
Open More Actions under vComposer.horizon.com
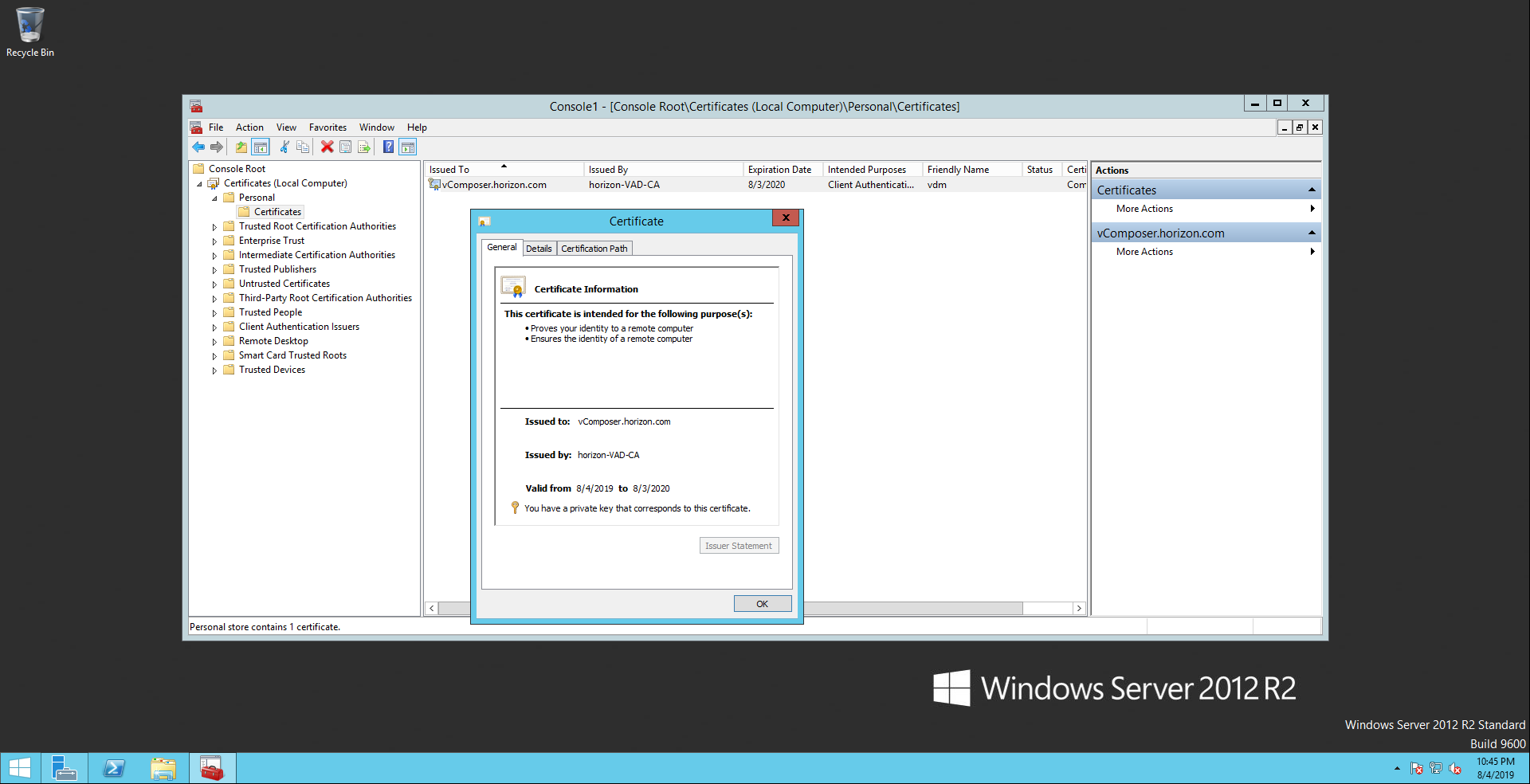coord(1144,252)
